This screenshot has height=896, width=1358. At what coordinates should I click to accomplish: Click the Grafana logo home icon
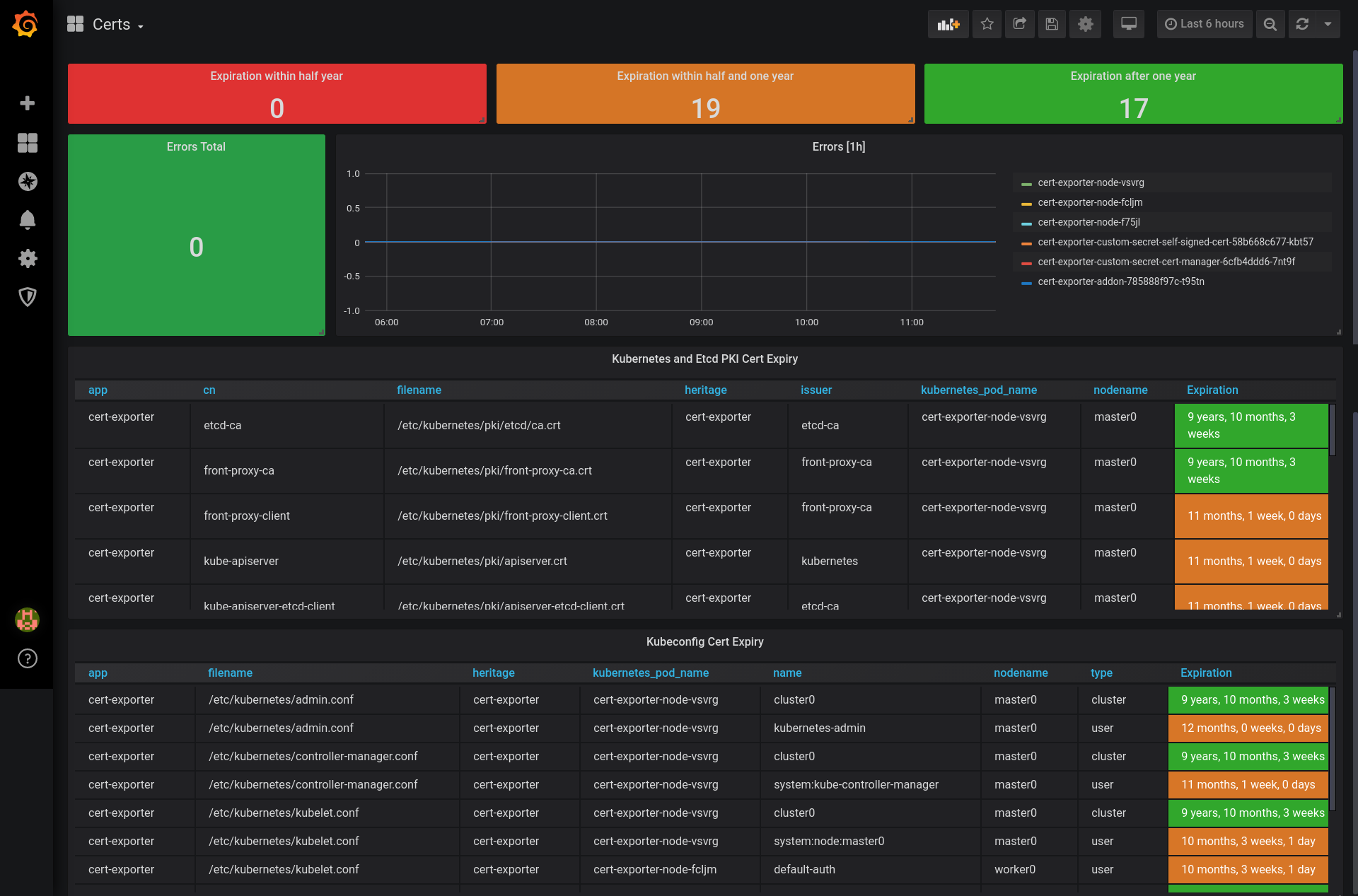point(26,24)
